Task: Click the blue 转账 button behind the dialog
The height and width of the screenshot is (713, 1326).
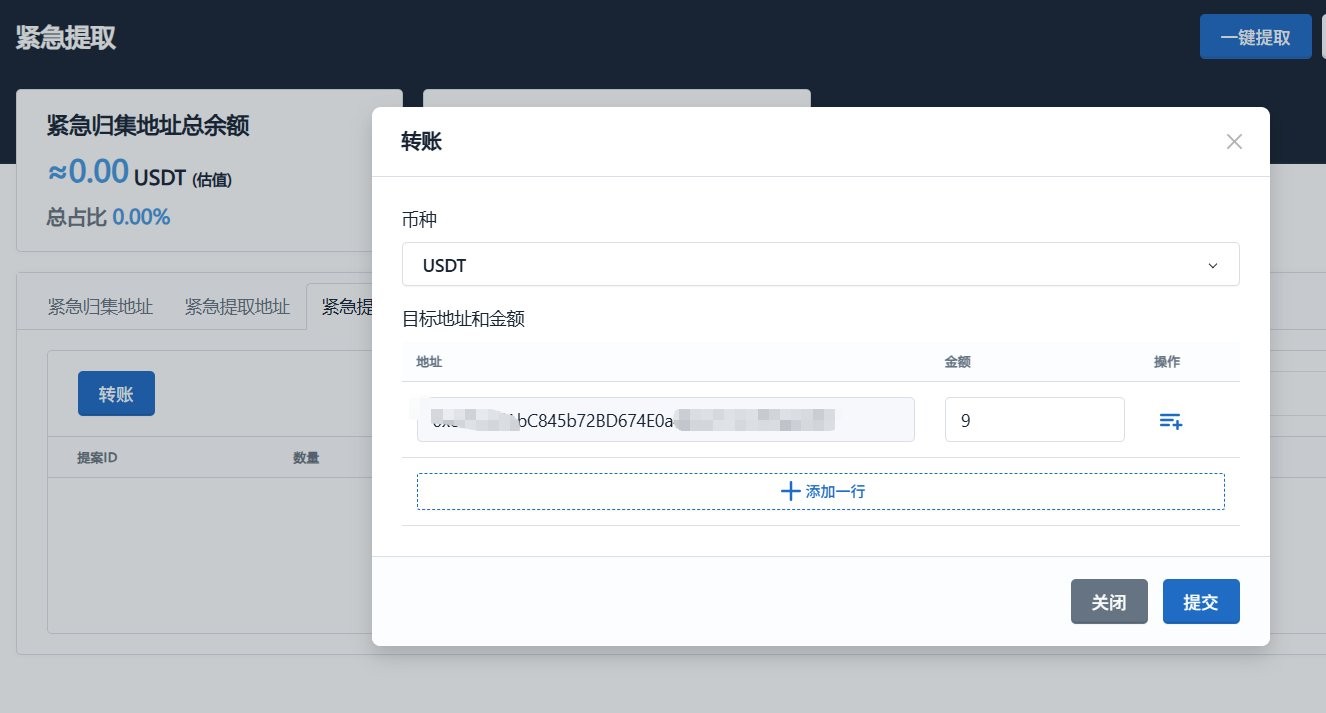Action: tap(116, 393)
